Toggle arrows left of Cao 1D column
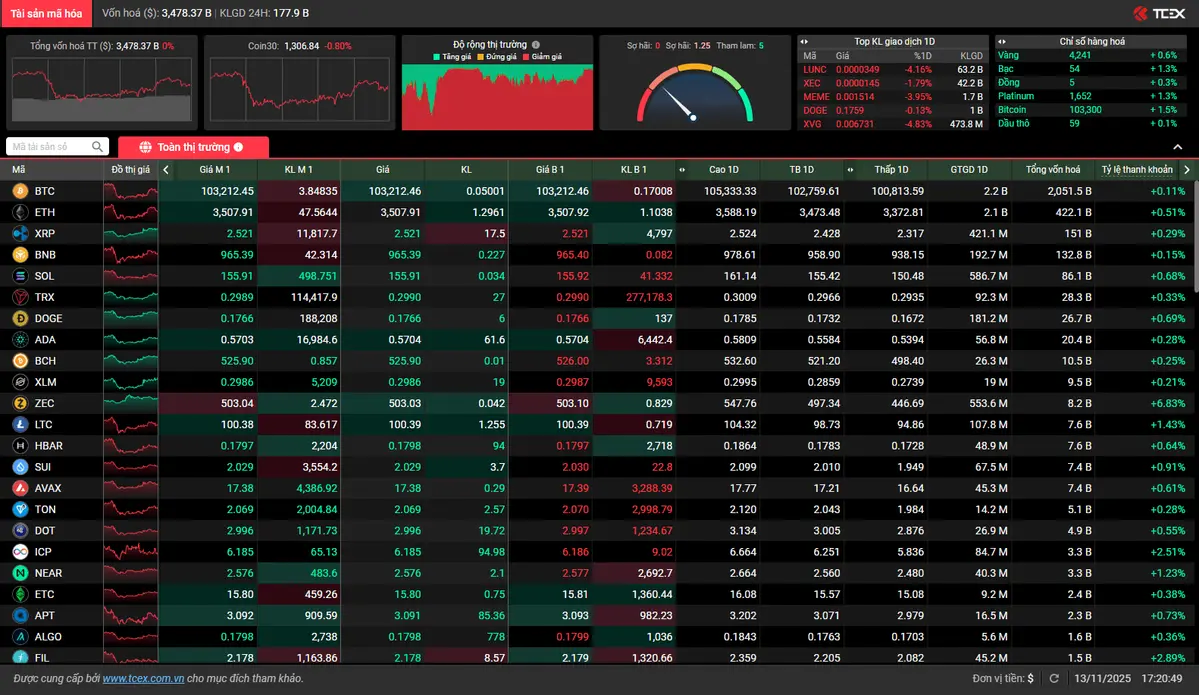Screen dimensions: 1199x695 click(682, 170)
